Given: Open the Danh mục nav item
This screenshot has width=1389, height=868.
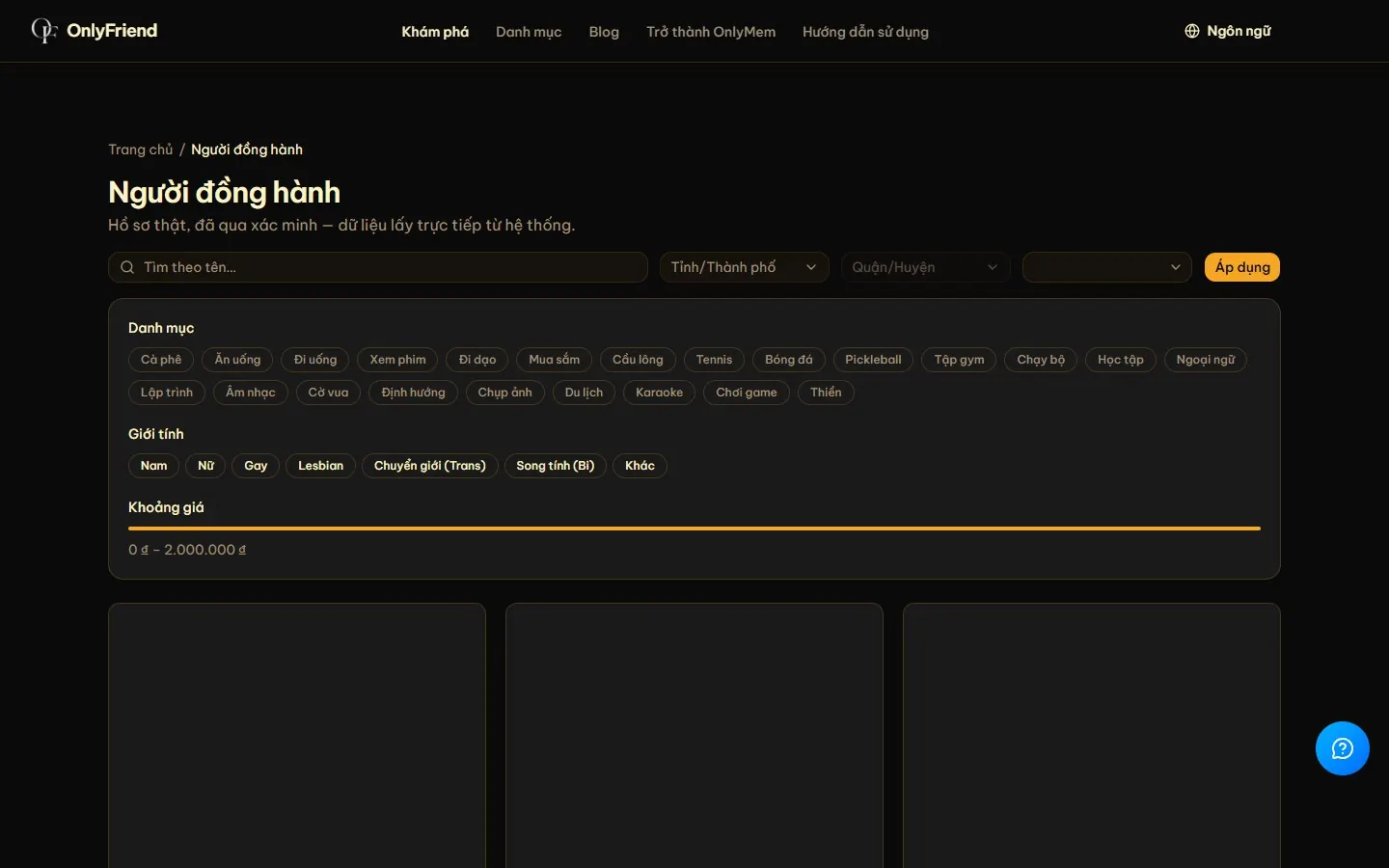Looking at the screenshot, I should (x=529, y=32).
